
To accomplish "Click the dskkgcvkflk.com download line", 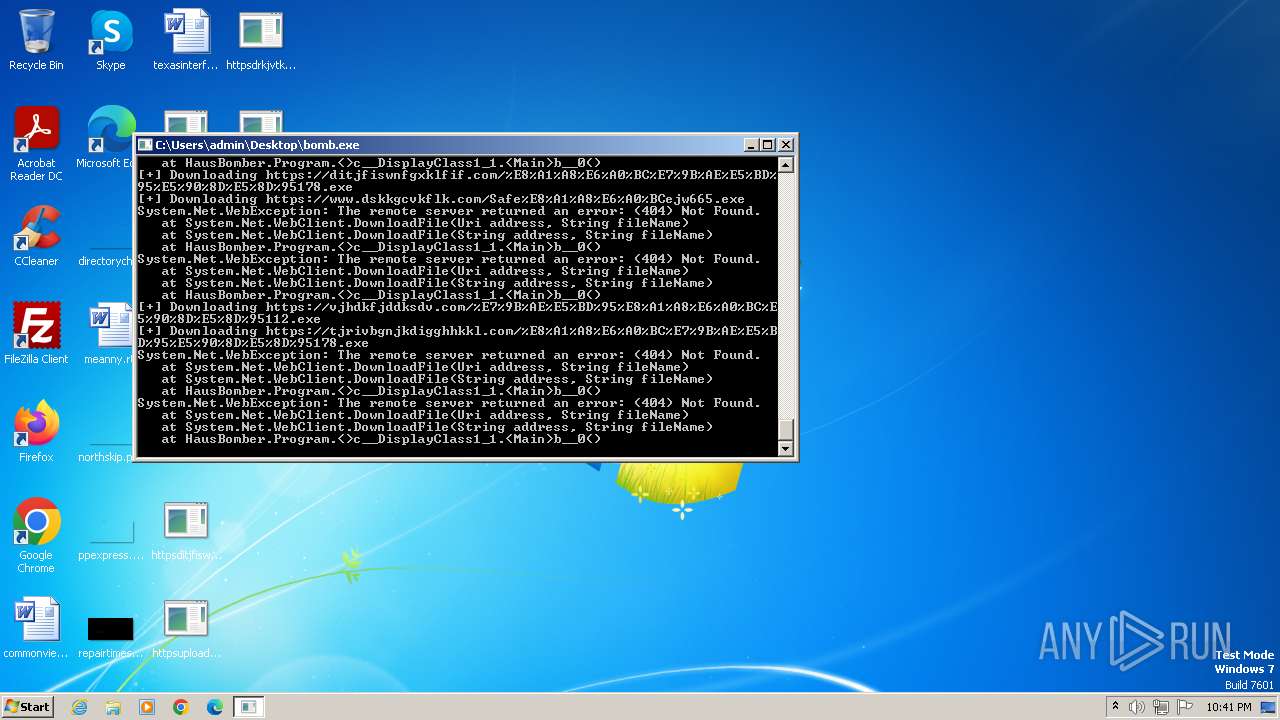I will [x=441, y=199].
